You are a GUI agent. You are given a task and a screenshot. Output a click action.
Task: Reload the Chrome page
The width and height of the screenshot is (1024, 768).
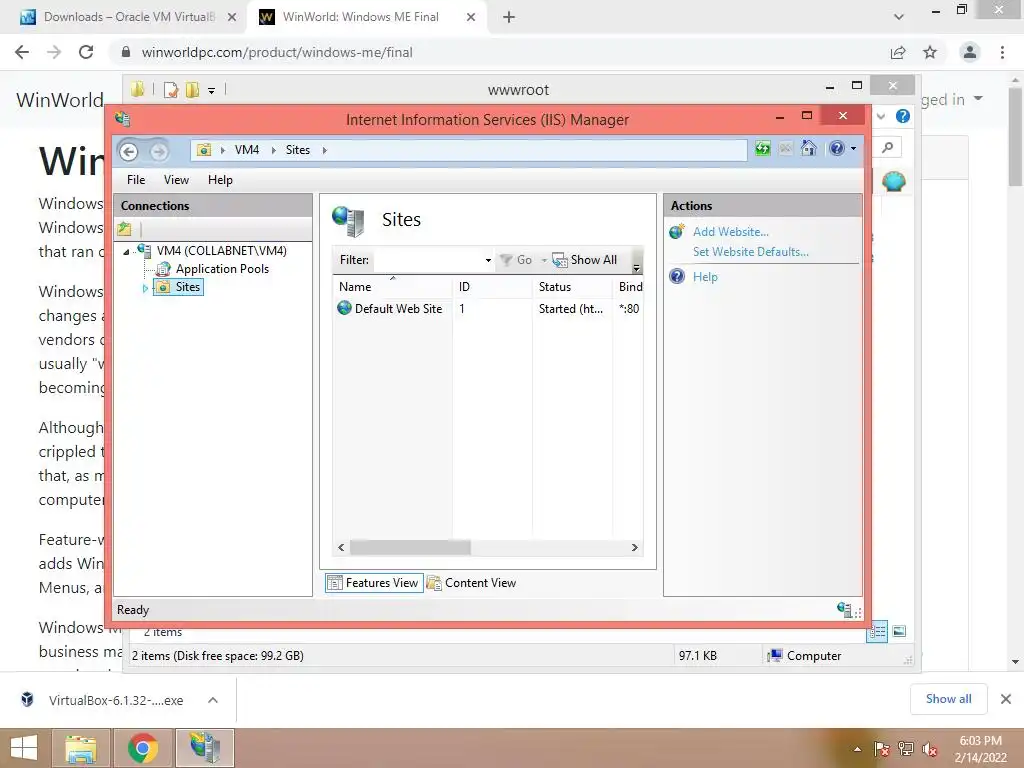pos(86,52)
